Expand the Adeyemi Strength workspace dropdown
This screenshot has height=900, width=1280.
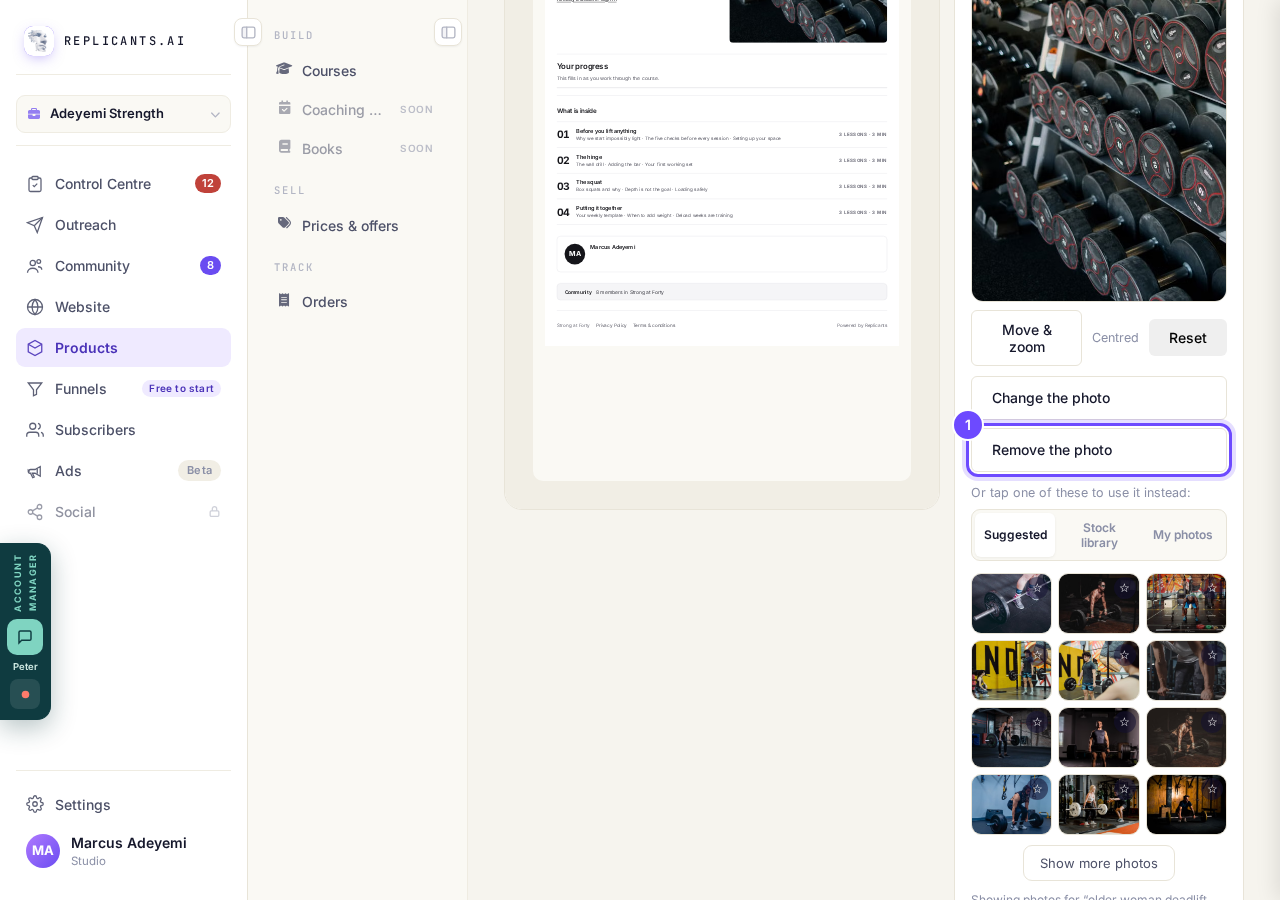pos(123,114)
